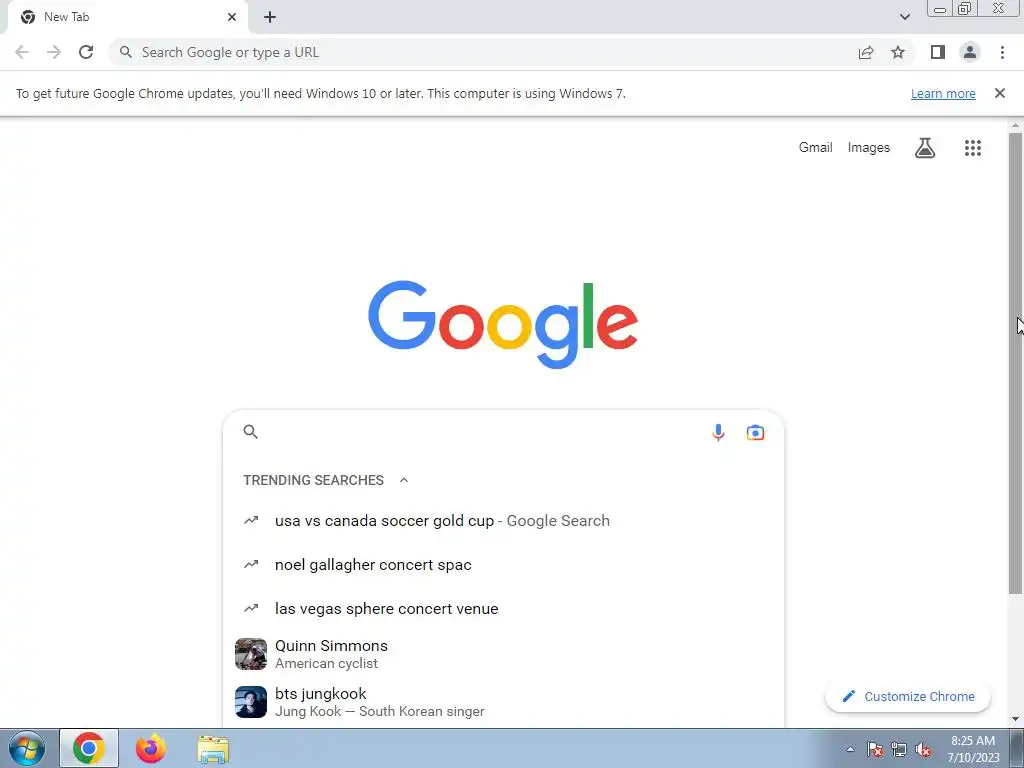This screenshot has height=768, width=1024.
Task: Choose 'usa vs canada soccer gold cup' suggestion
Action: pyautogui.click(x=503, y=520)
